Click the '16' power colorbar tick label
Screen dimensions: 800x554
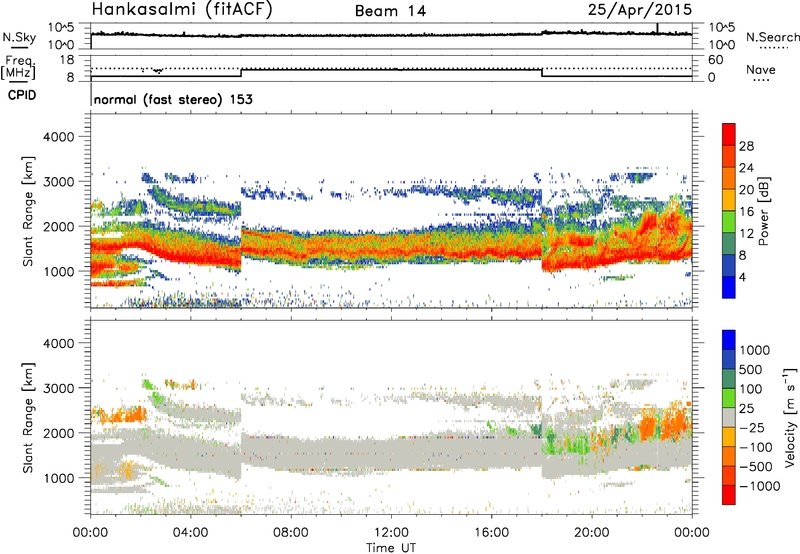746,212
